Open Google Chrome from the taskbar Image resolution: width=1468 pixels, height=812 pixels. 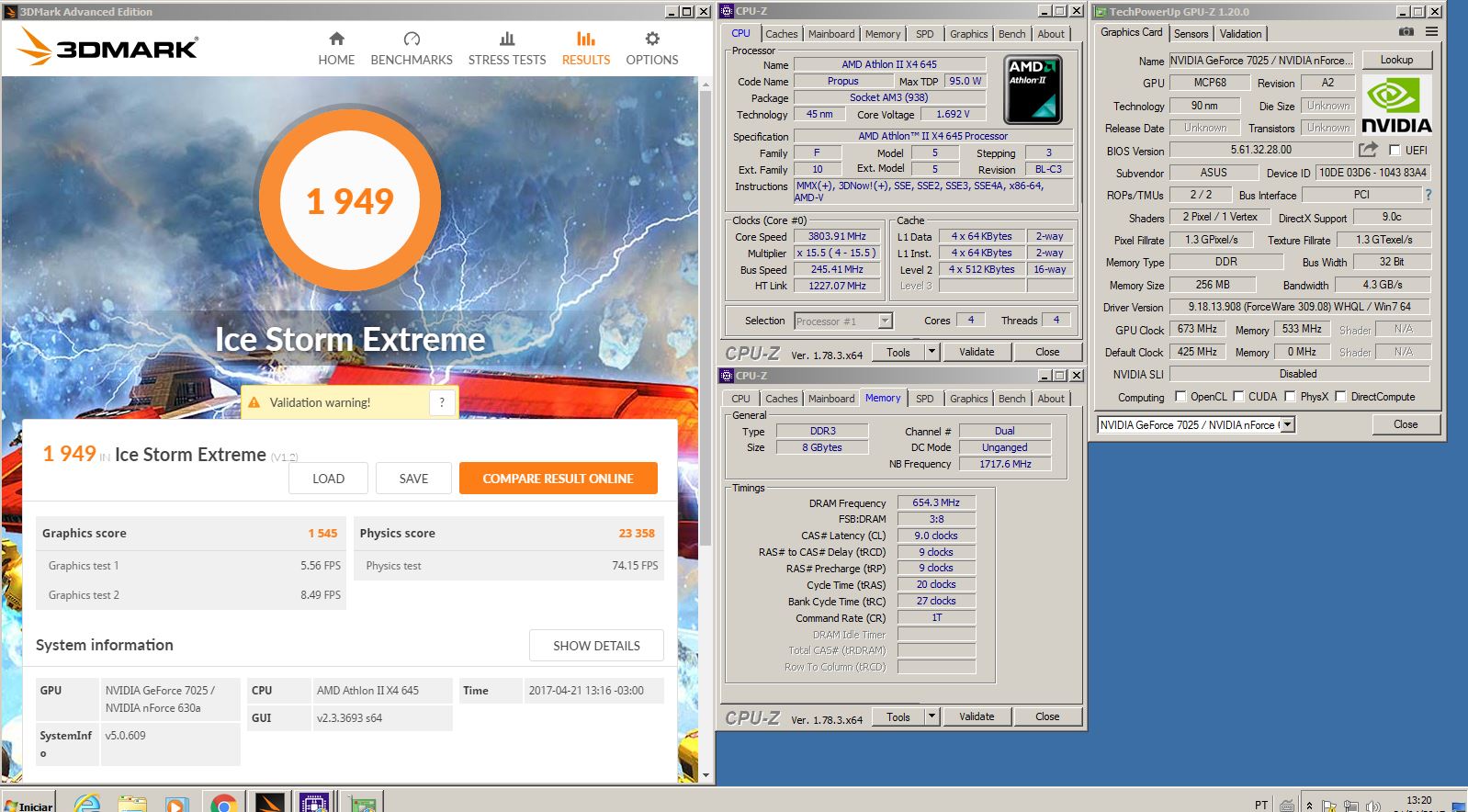tap(223, 803)
